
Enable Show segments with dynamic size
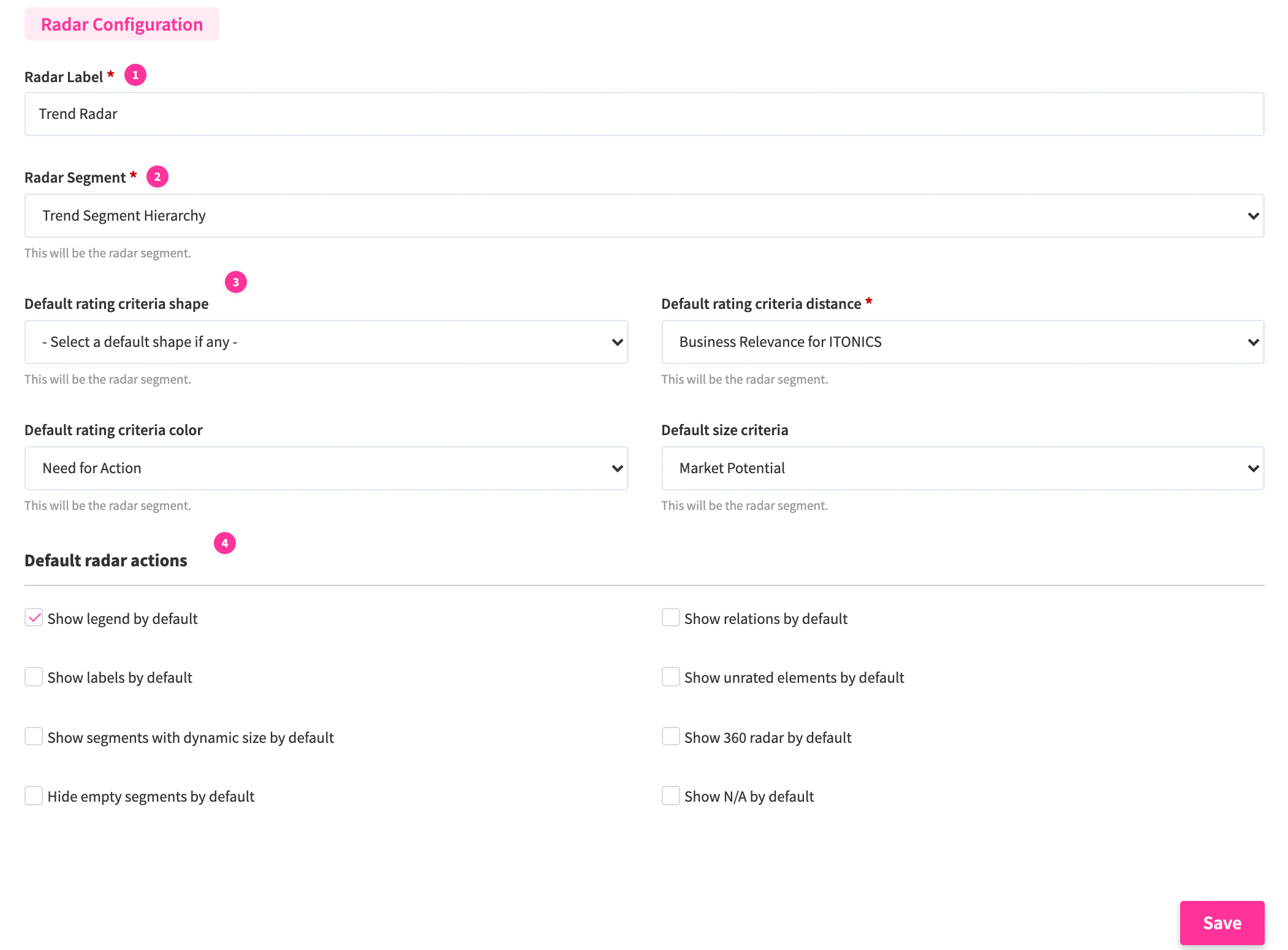(x=34, y=736)
